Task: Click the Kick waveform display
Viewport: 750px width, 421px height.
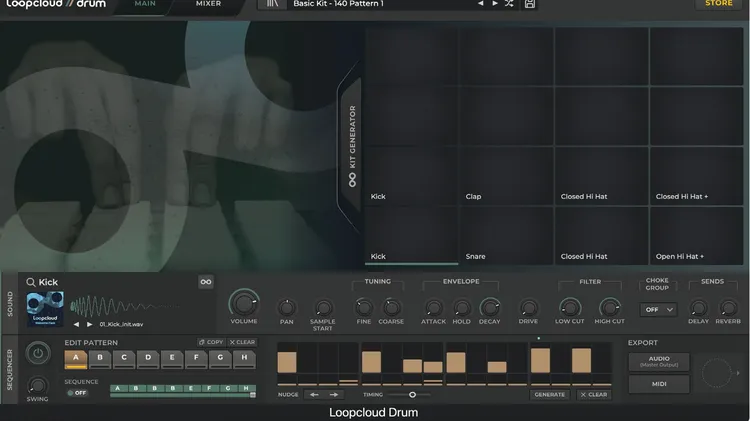Action: (x=125, y=306)
